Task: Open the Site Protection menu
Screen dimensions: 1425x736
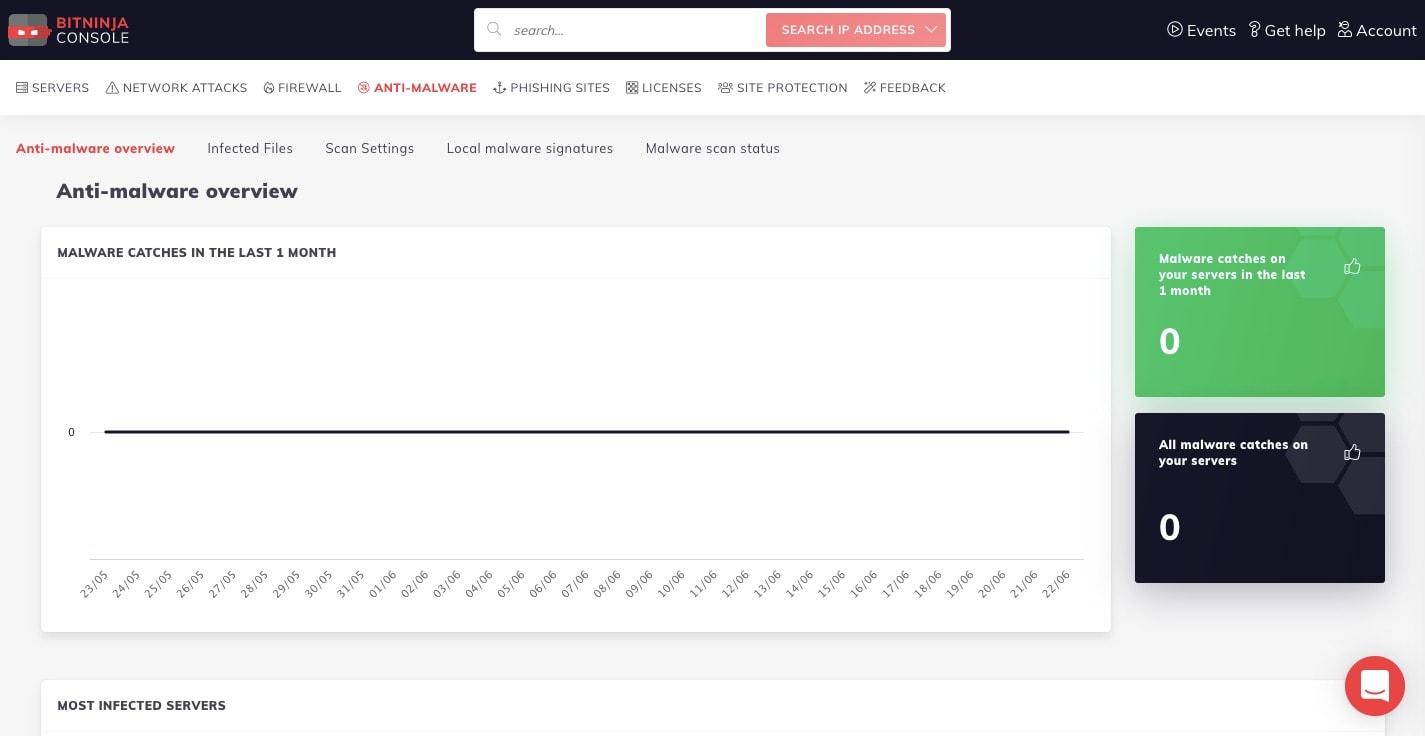Action: (783, 88)
